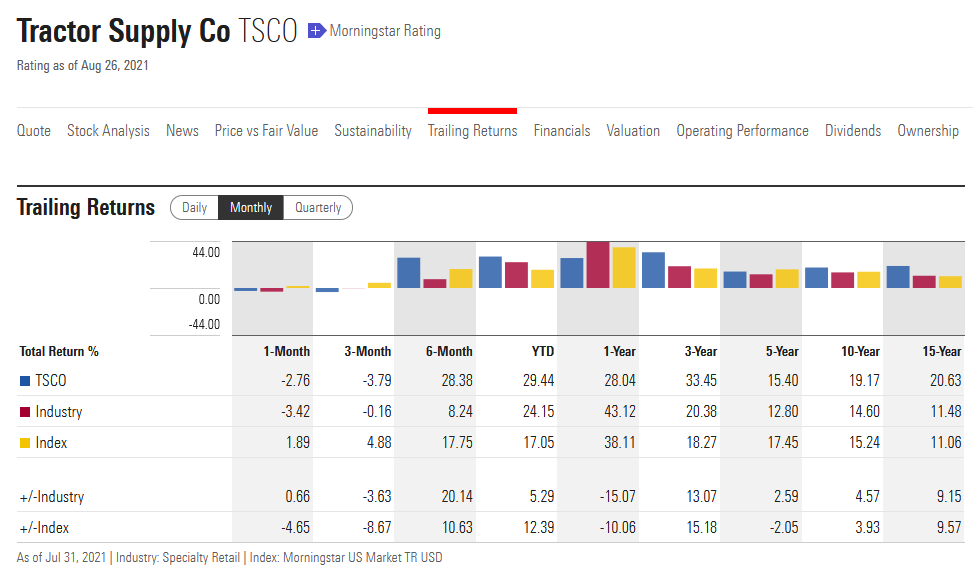973x572 pixels.
Task: Open the Financials tab
Action: pyautogui.click(x=562, y=131)
